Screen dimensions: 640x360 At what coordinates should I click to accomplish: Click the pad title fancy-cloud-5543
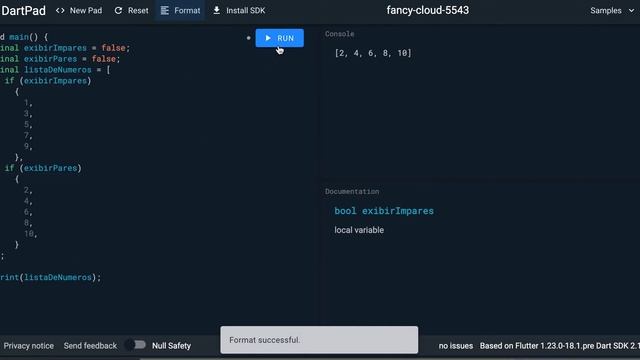(x=428, y=10)
